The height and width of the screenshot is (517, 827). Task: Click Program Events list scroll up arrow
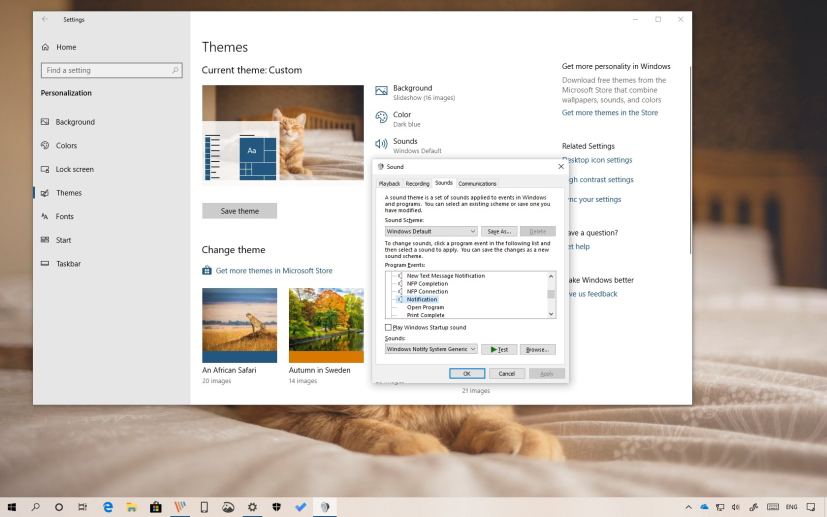tap(551, 276)
